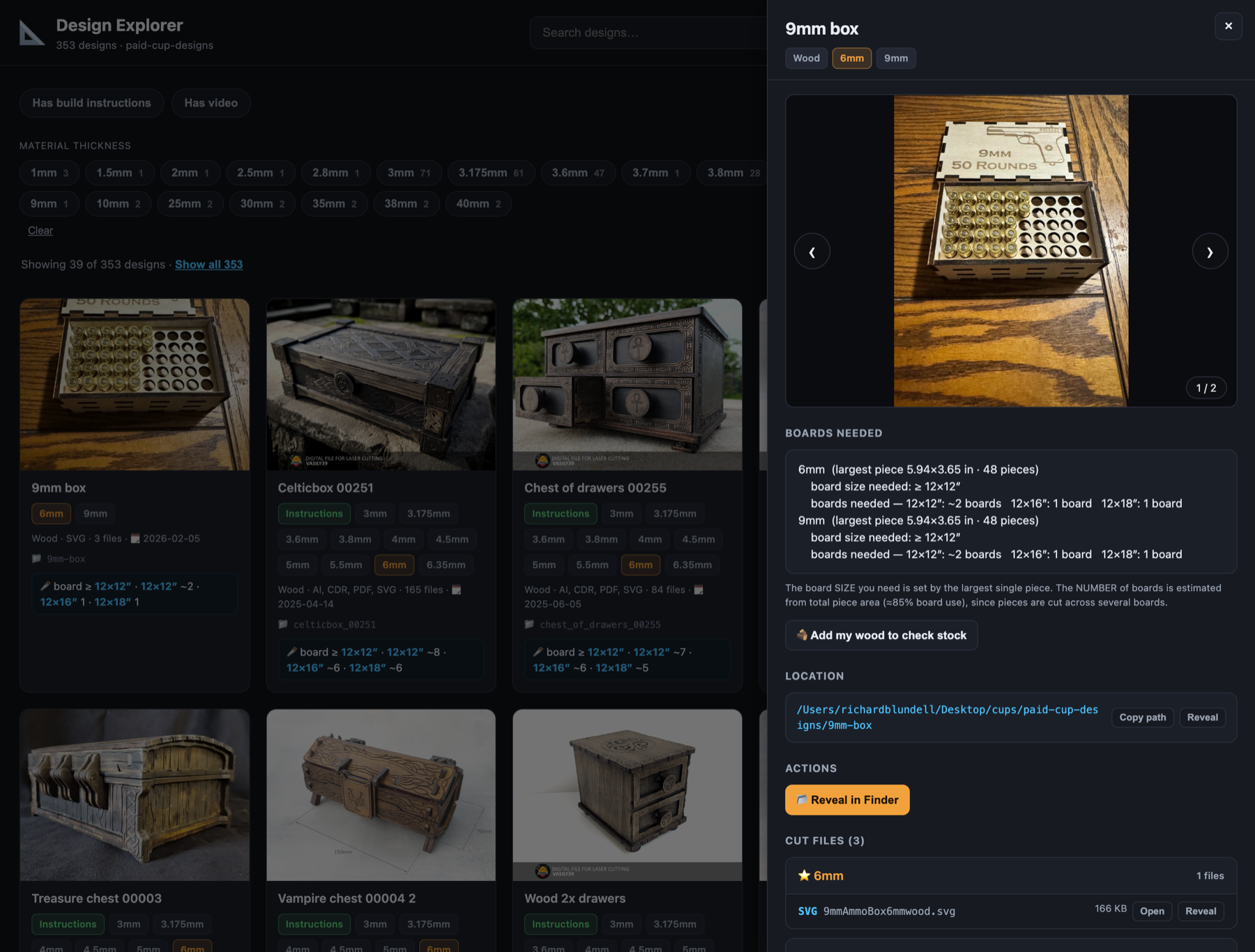Click calendar icon after 84 files text
Screen dimensions: 1255x952
699,590
